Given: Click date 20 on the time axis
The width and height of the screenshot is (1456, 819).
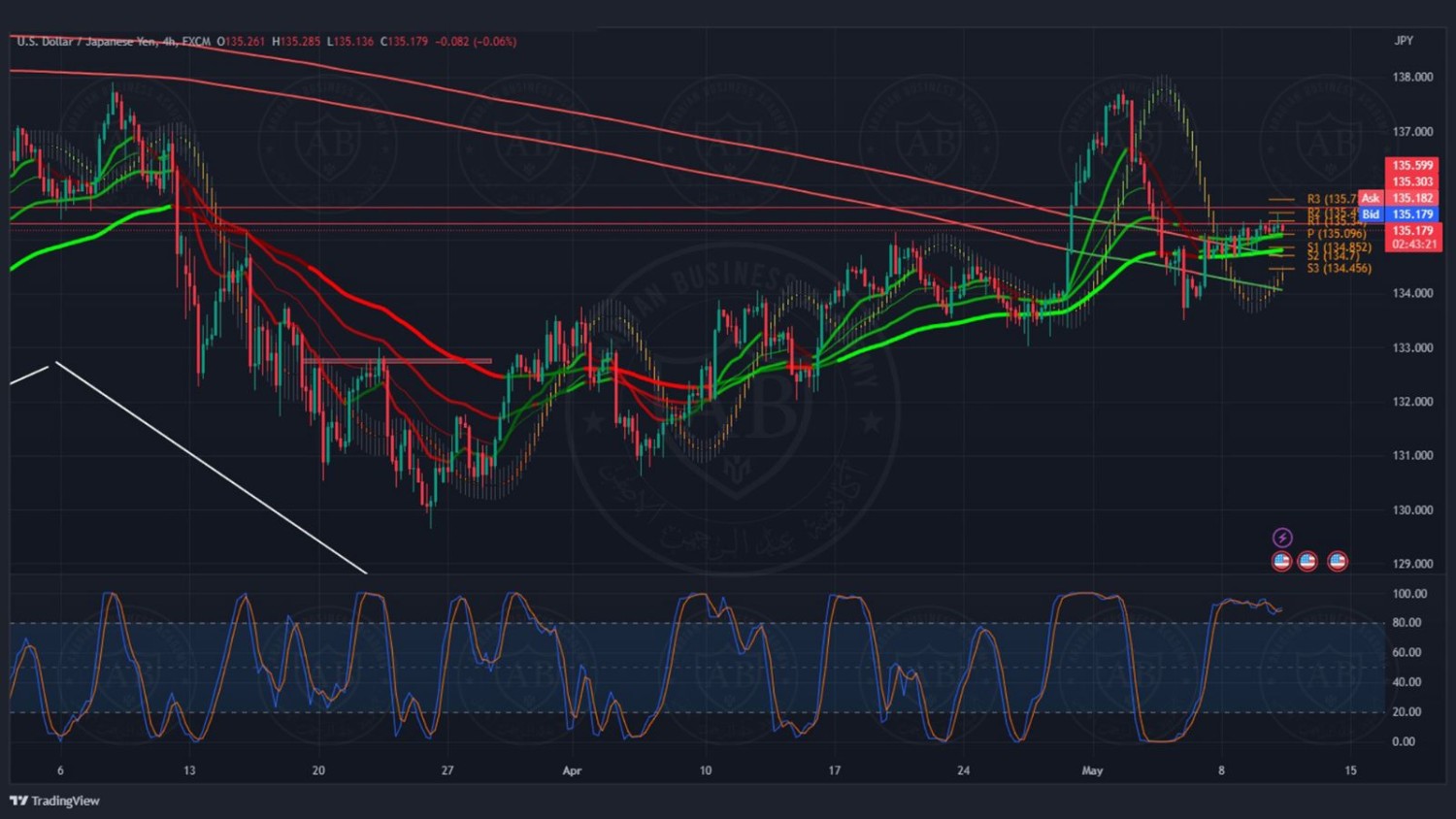Looking at the screenshot, I should 318,770.
